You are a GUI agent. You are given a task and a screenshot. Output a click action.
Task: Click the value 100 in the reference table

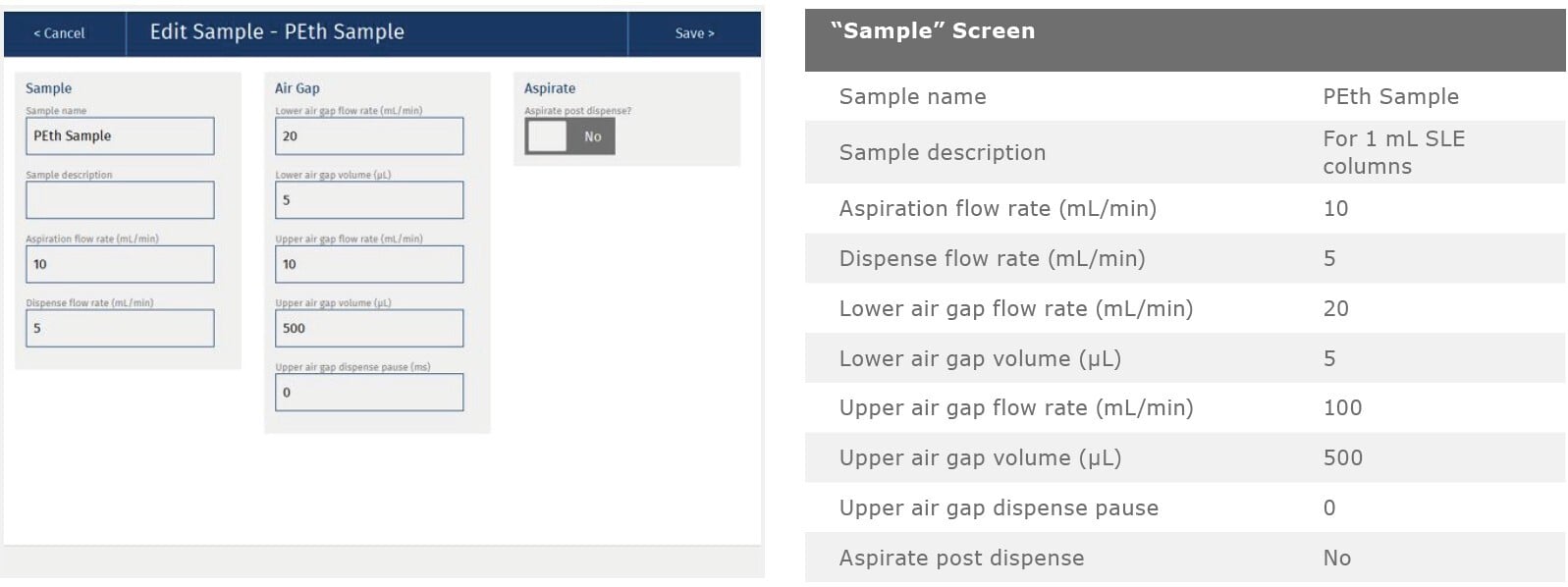click(1342, 407)
